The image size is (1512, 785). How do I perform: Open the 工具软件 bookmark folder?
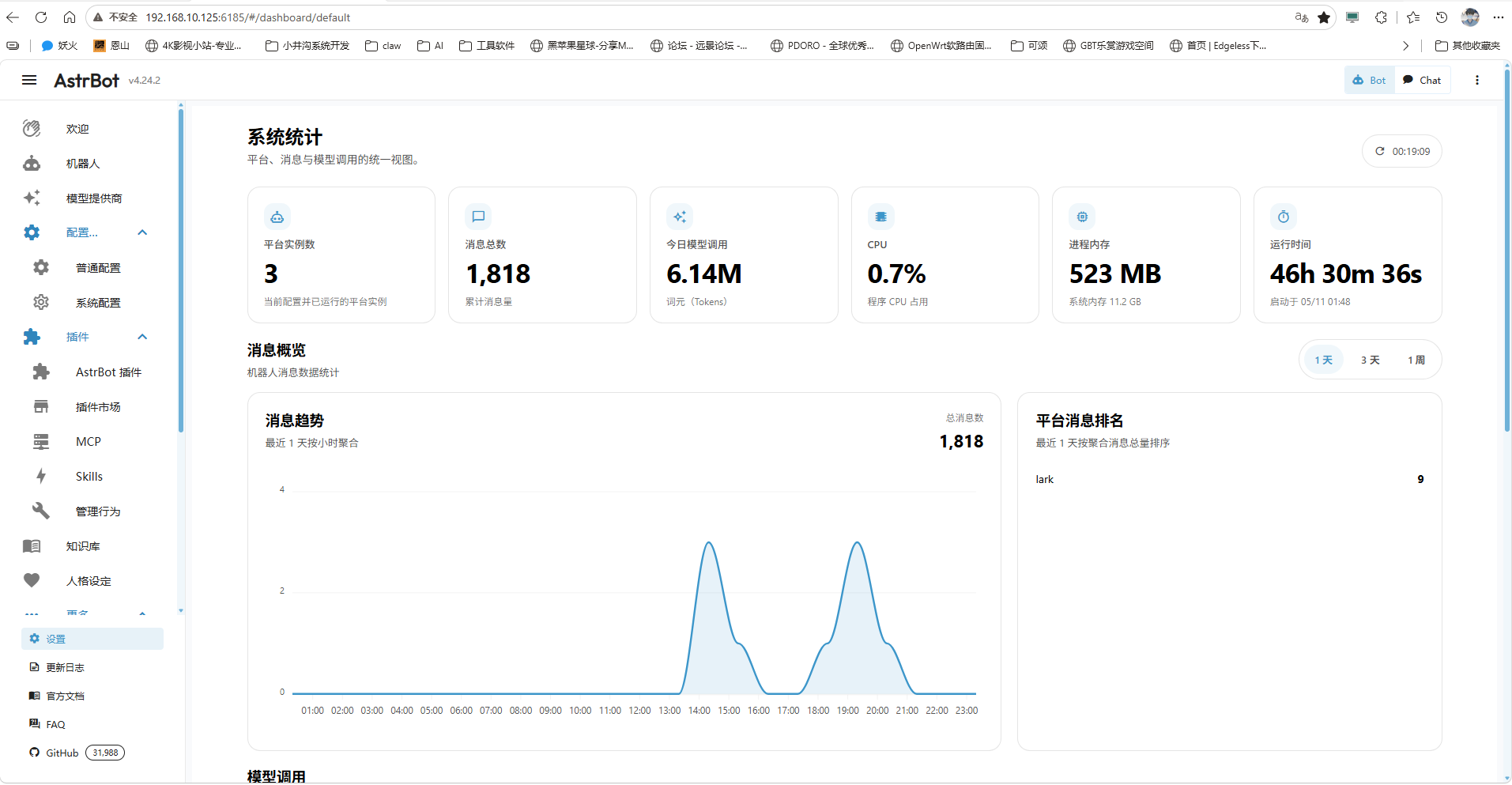click(x=487, y=46)
